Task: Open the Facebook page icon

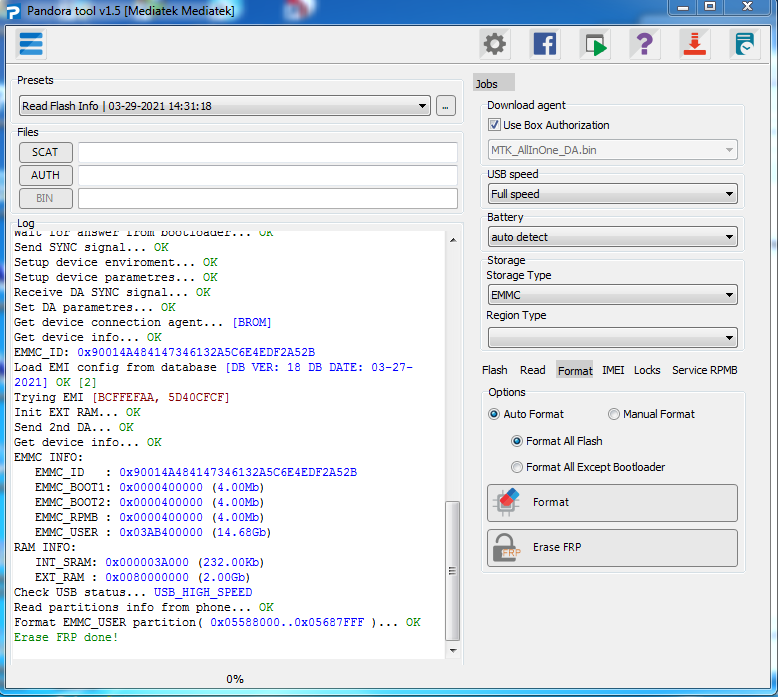Action: (545, 44)
